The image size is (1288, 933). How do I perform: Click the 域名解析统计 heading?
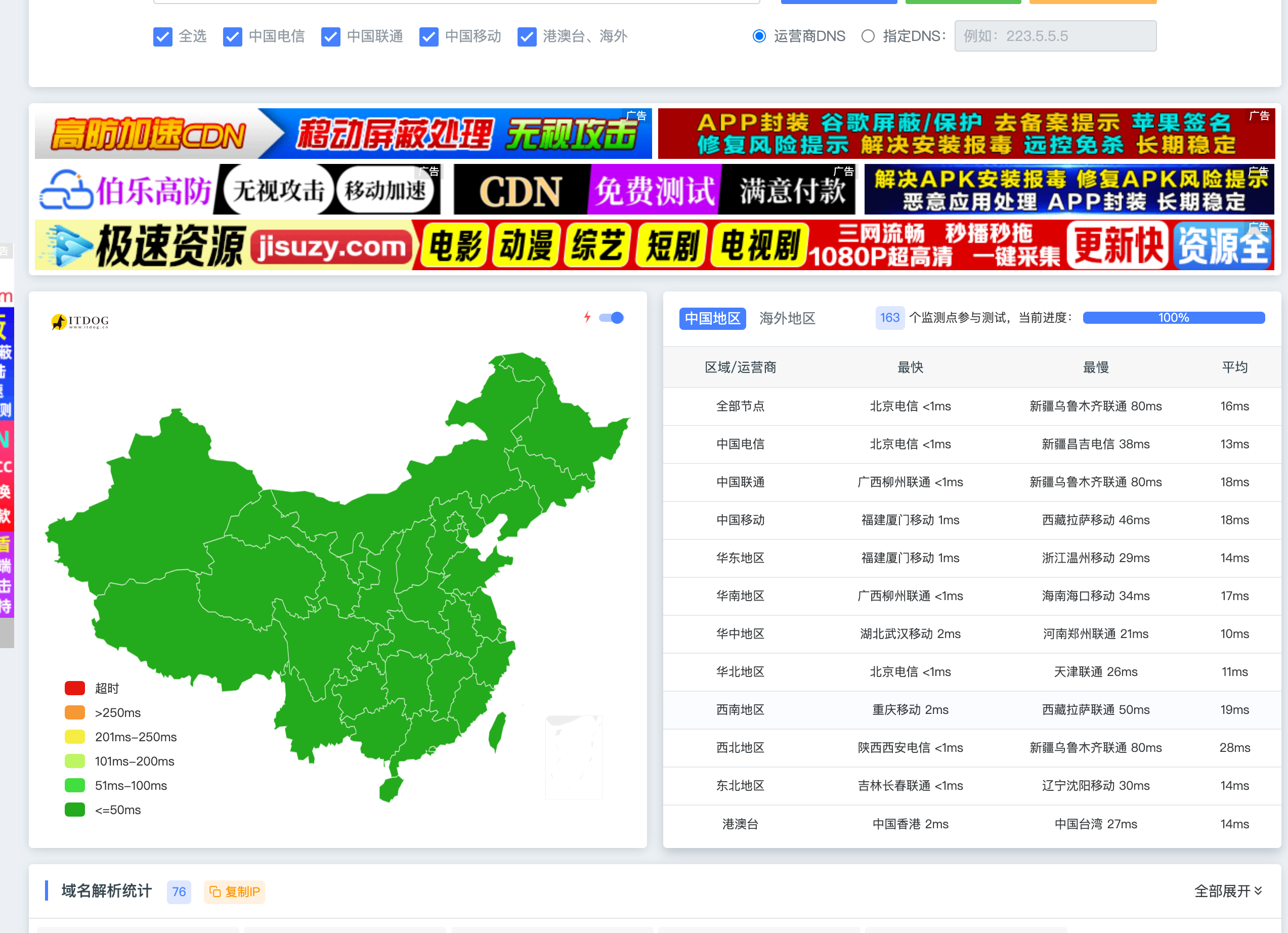click(107, 891)
